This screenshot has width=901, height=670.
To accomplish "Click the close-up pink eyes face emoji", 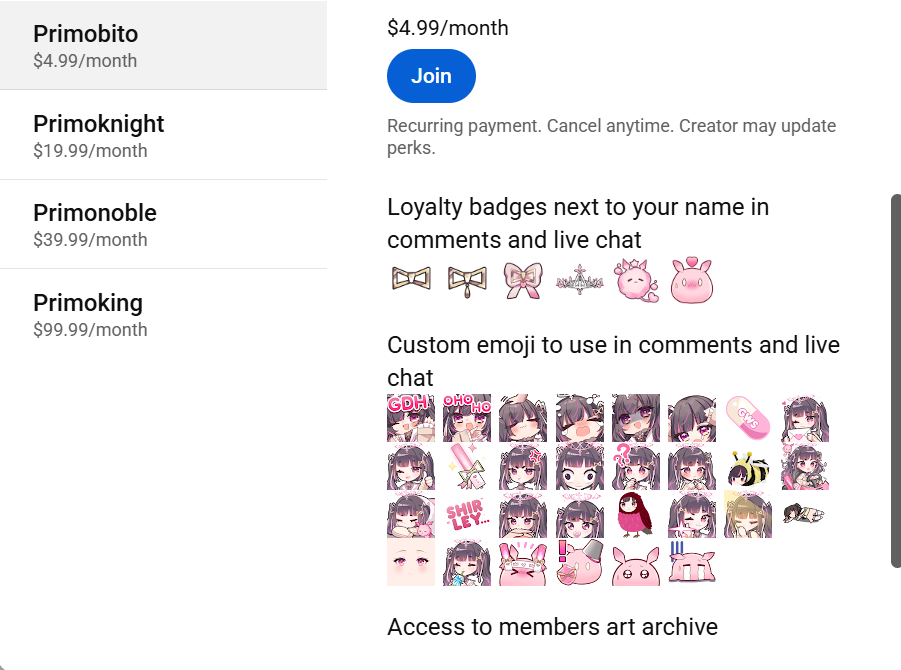I will click(411, 562).
